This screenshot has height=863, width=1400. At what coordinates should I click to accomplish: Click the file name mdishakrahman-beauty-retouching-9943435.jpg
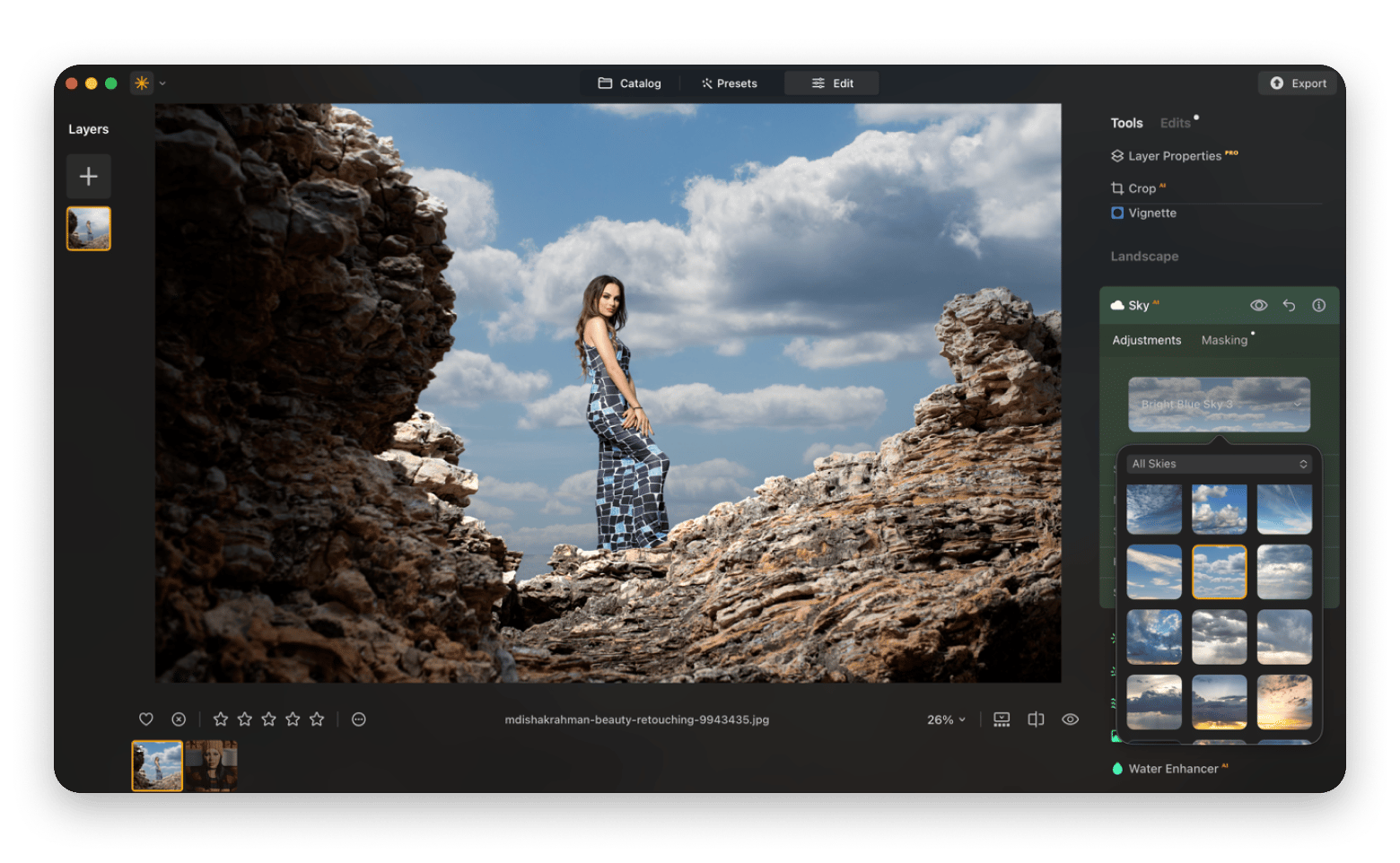click(636, 719)
